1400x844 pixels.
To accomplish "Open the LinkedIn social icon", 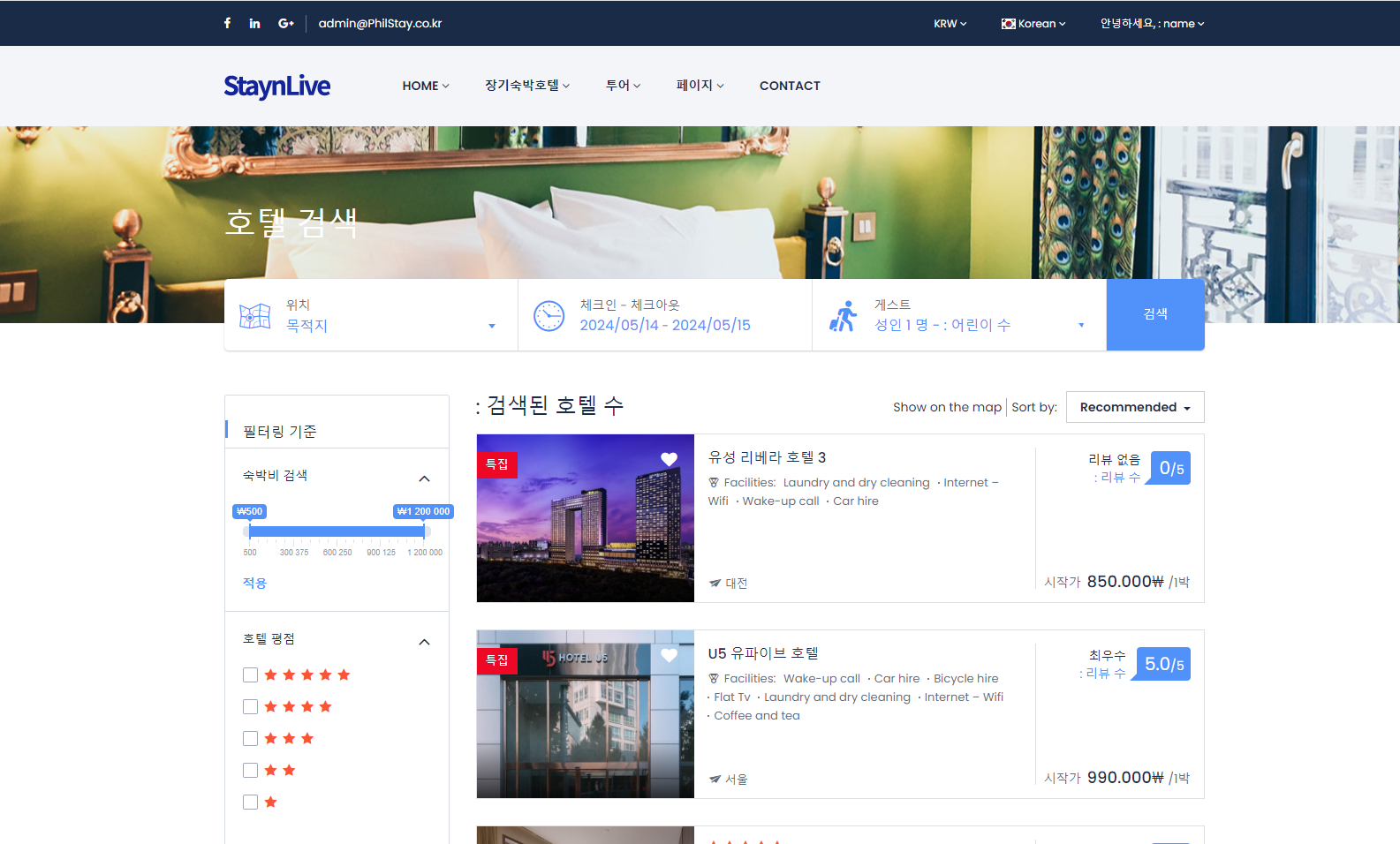I will 254,24.
